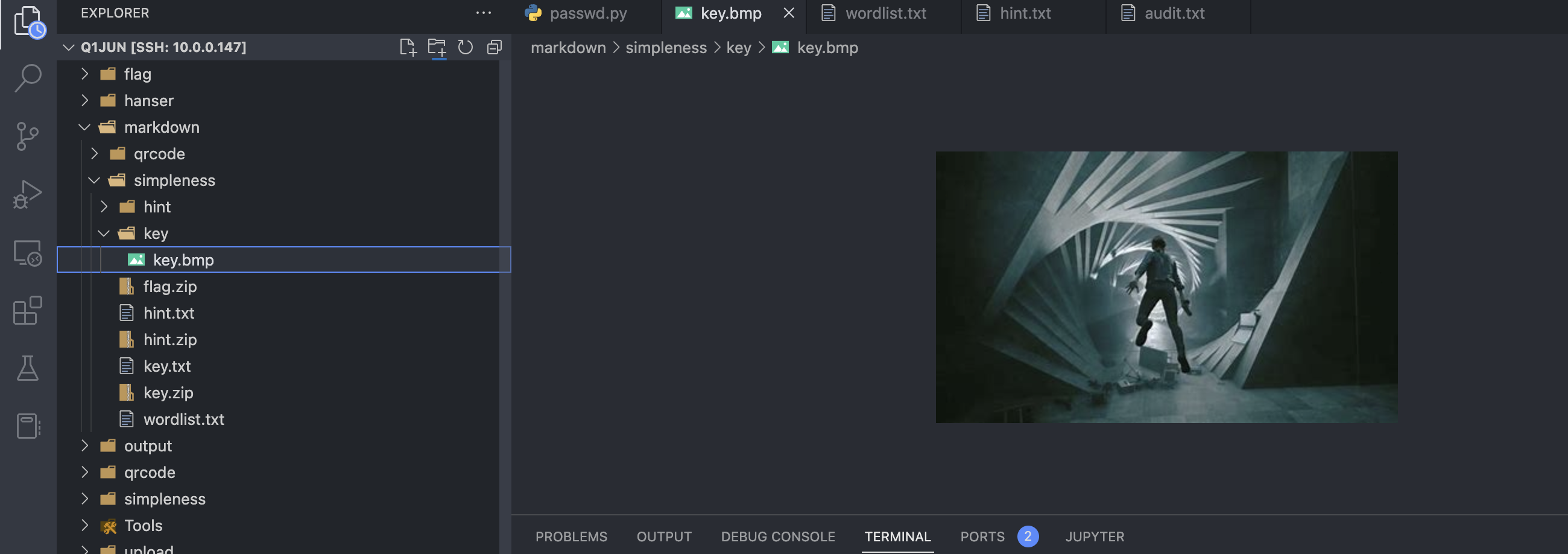The image size is (1568, 554).
Task: Collapse the simpleness folder under markdown
Action: (94, 180)
